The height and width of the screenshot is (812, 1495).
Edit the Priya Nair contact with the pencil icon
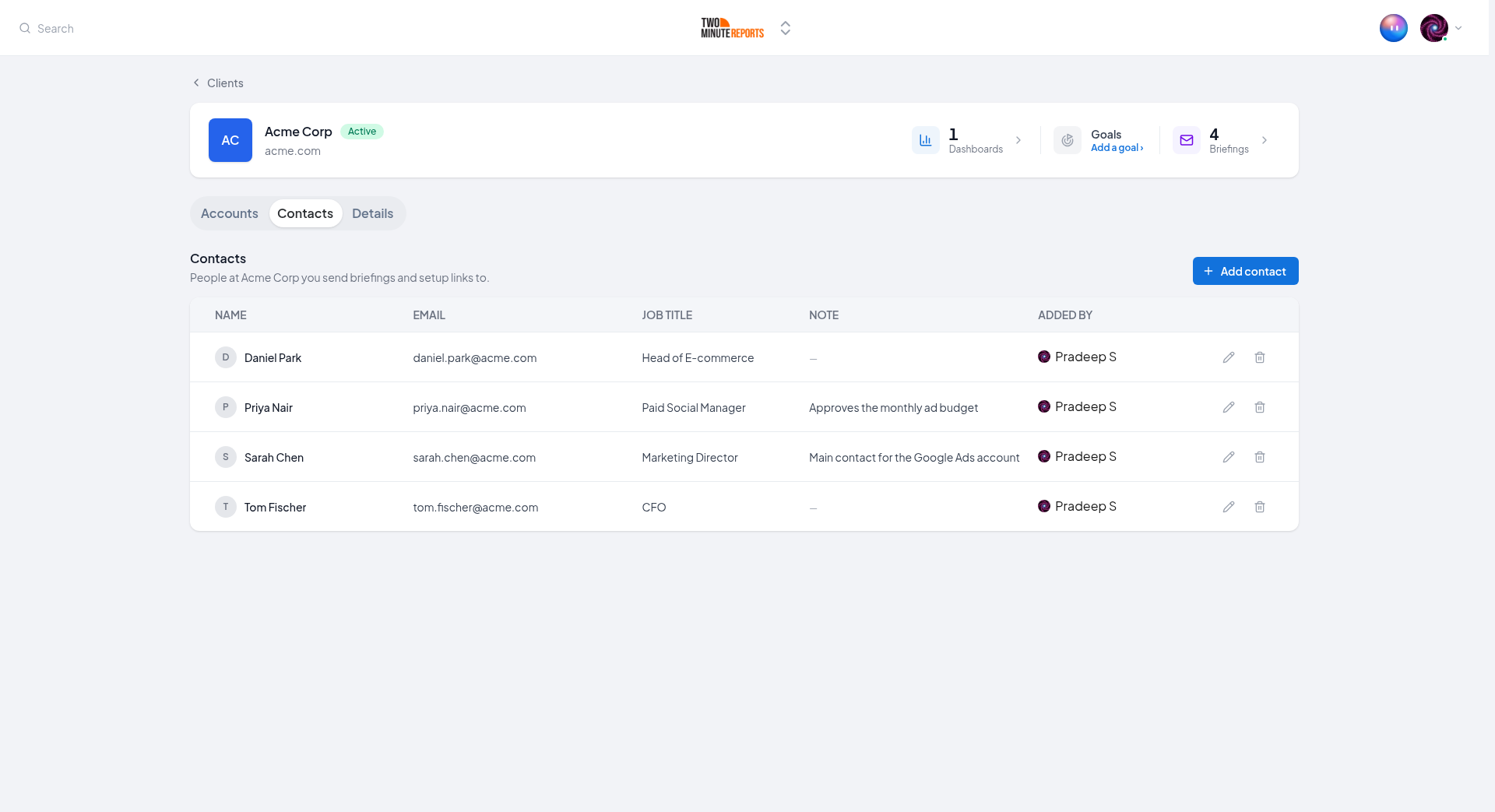pyautogui.click(x=1229, y=407)
